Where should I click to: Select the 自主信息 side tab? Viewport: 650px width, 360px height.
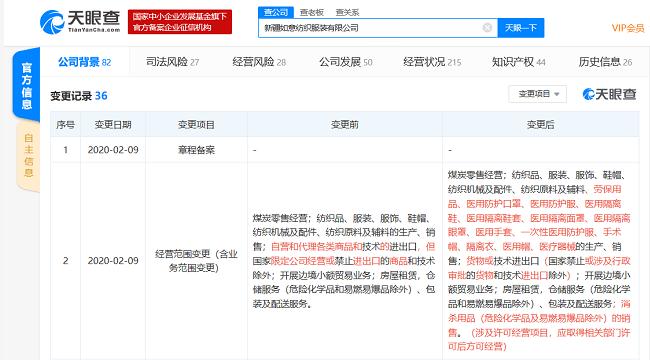pyautogui.click(x=28, y=156)
